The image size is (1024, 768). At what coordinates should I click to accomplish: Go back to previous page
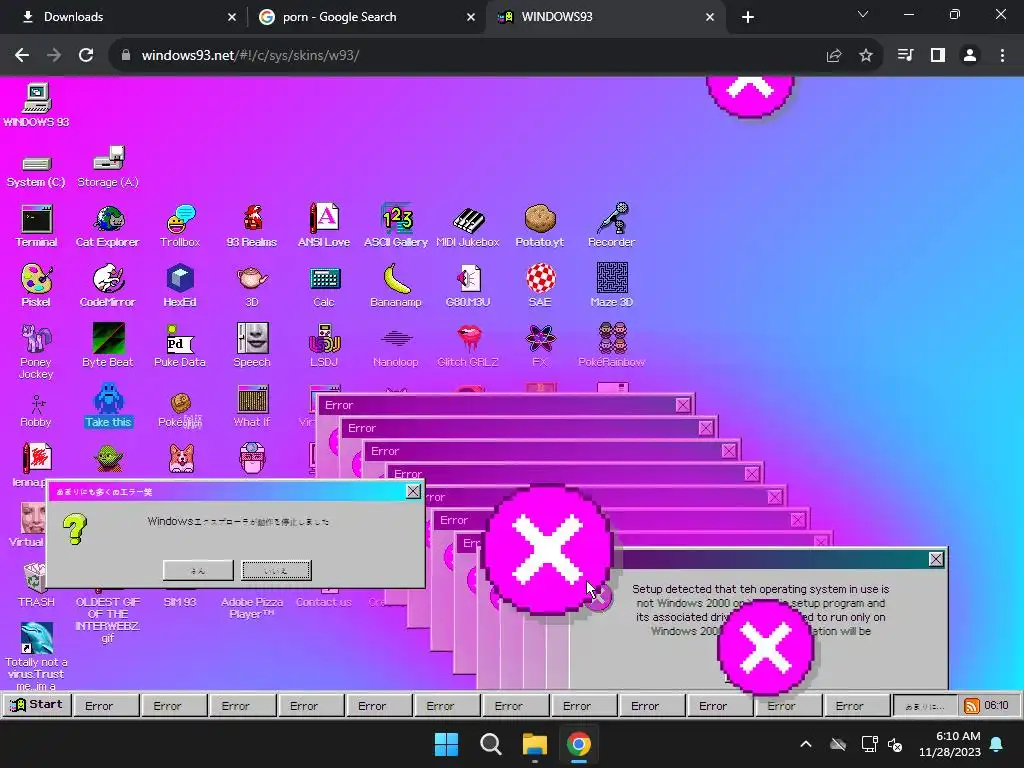[22, 56]
